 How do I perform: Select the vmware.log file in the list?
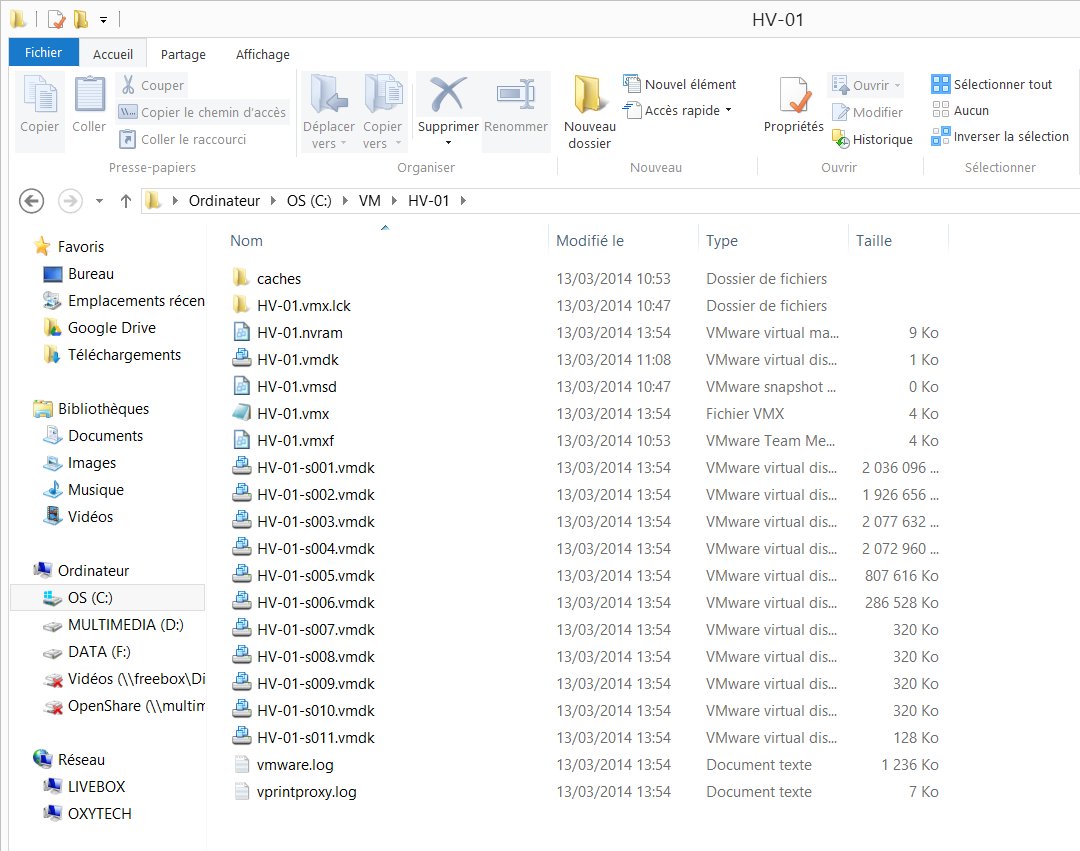pyautogui.click(x=295, y=765)
